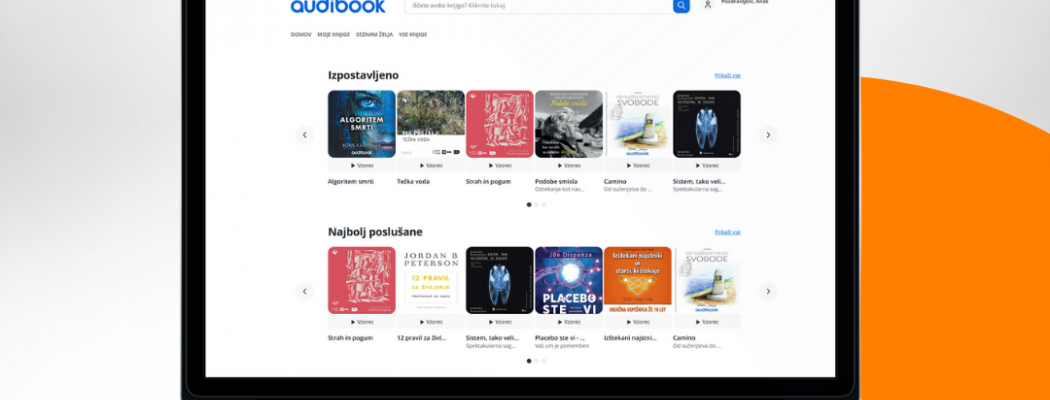1050x400 pixels.
Task: Open Algoritem smrti book cover
Action: 362,124
